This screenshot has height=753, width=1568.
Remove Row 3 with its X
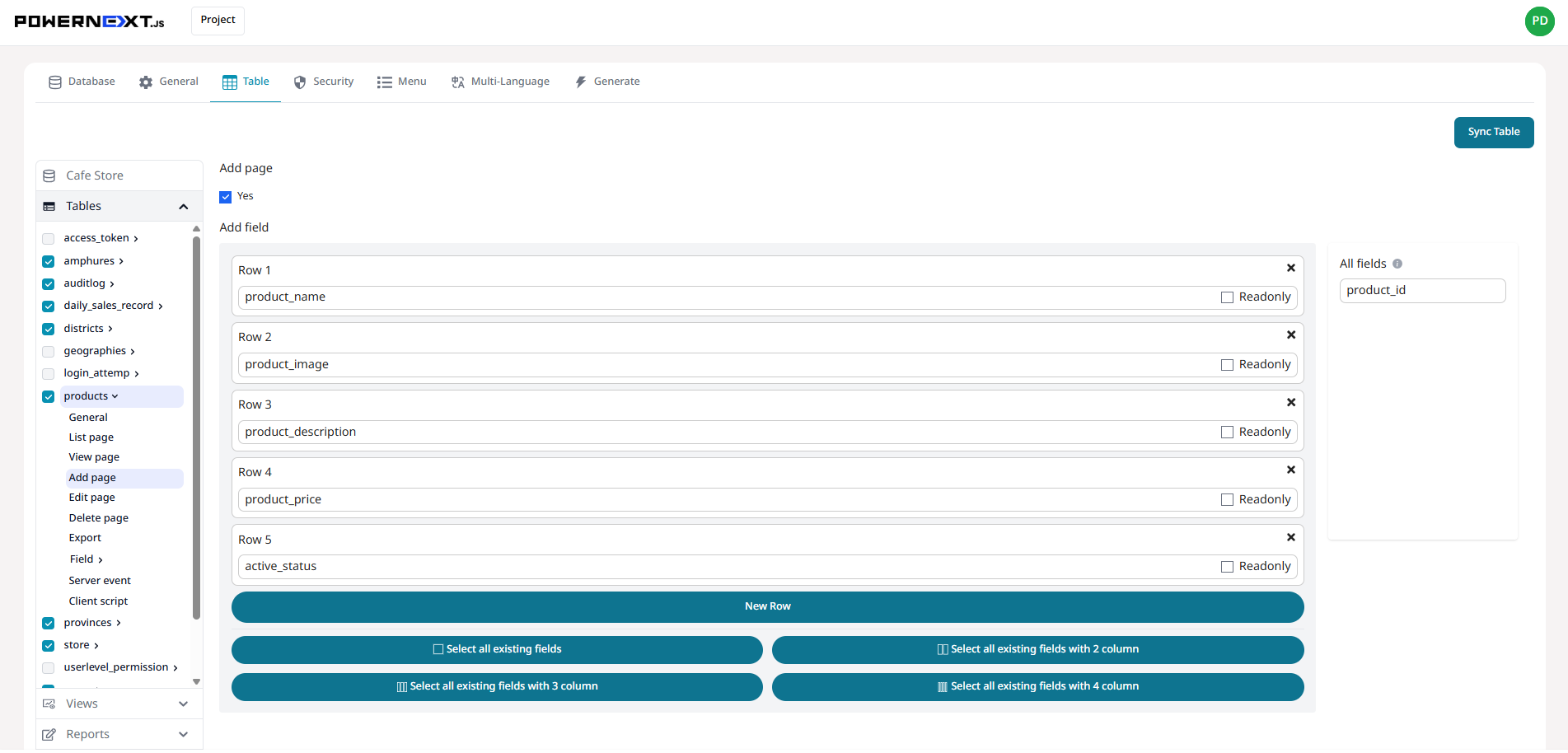click(x=1291, y=403)
